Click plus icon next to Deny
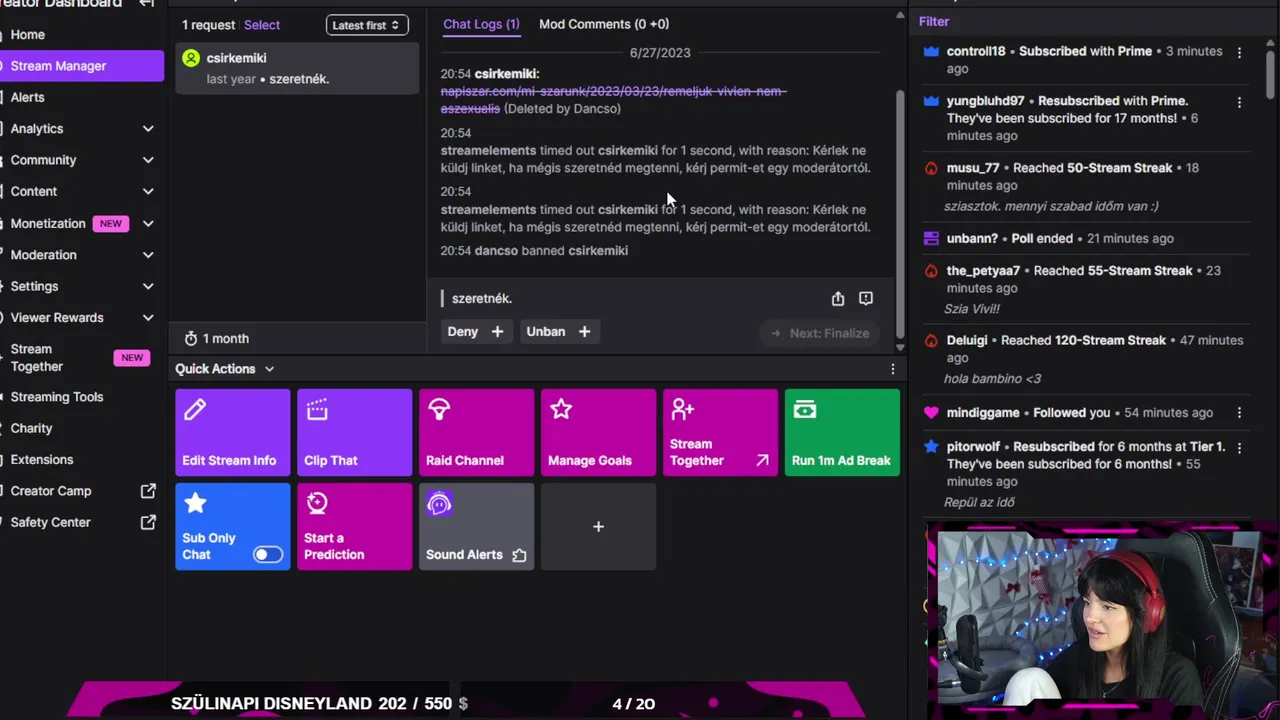 click(x=497, y=331)
